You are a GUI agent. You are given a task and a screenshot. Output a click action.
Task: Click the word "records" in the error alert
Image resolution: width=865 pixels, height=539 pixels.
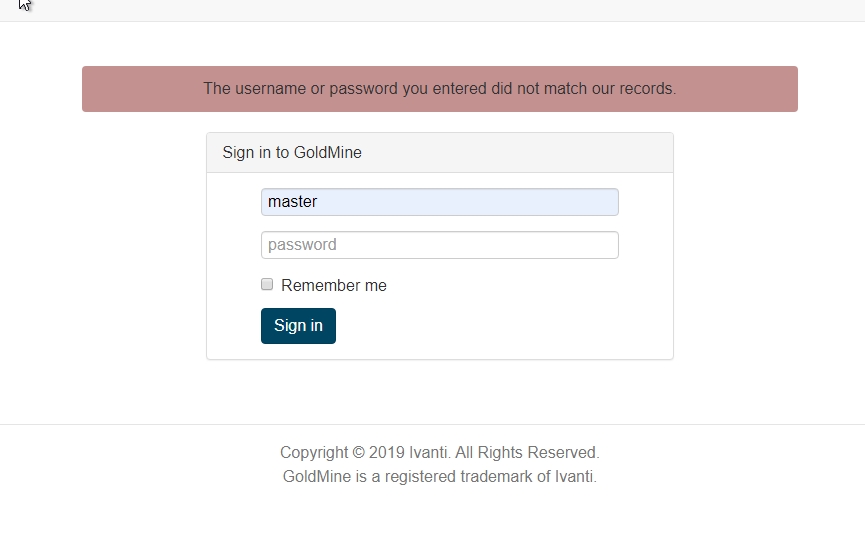click(x=646, y=89)
